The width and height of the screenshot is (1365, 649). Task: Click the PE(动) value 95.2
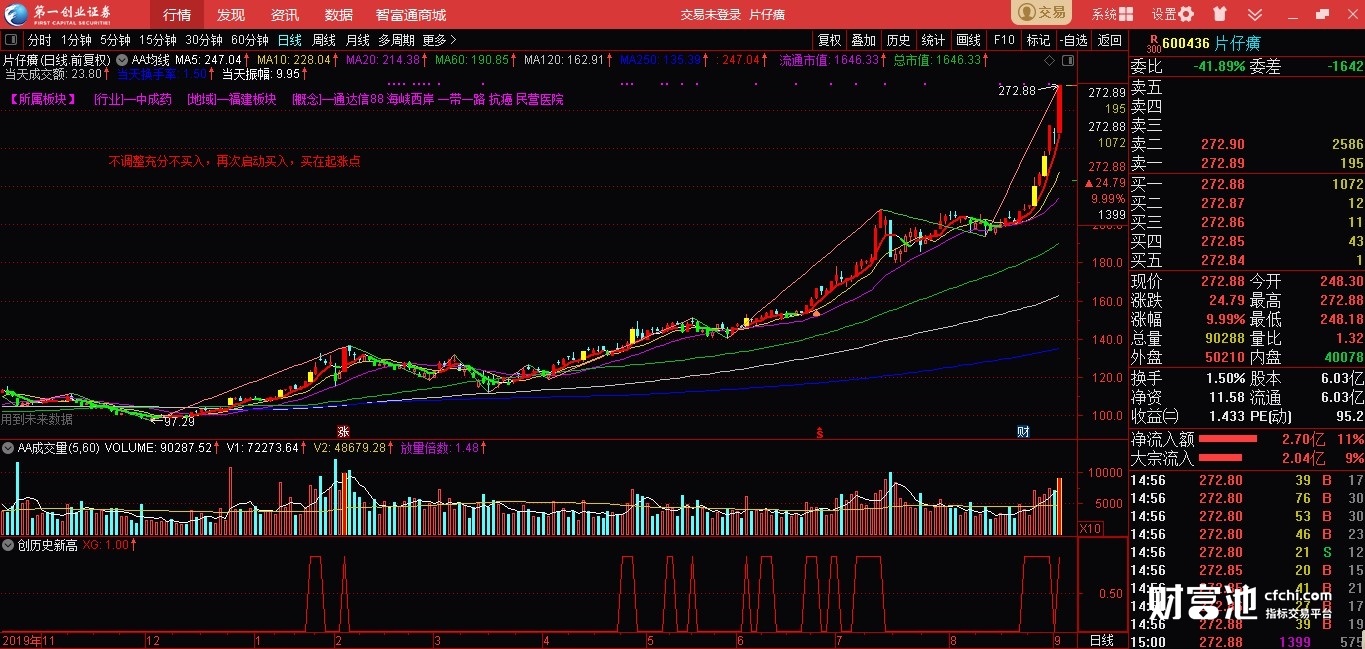(x=1349, y=416)
